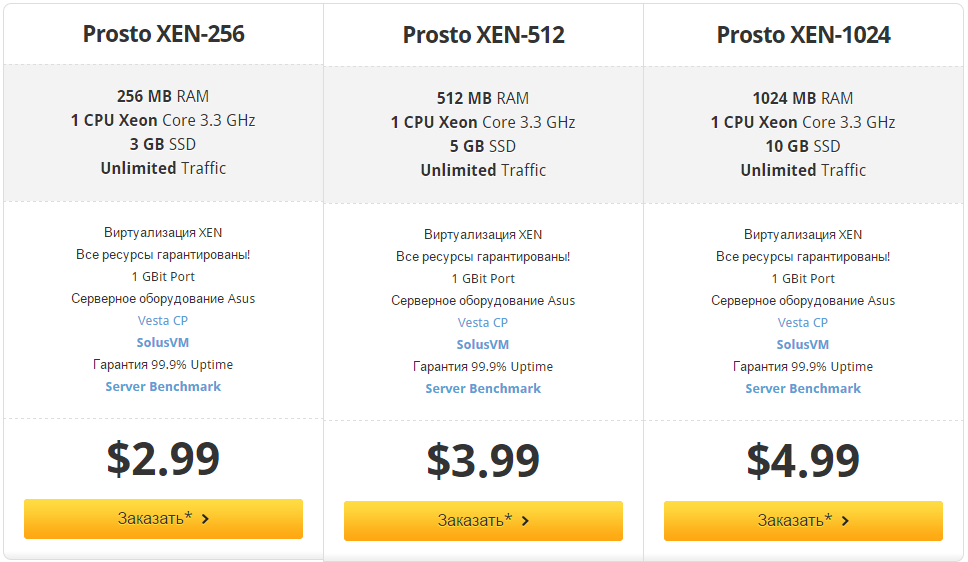Click the 1024 MB RAM specification text
968x562 pixels.
(803, 98)
